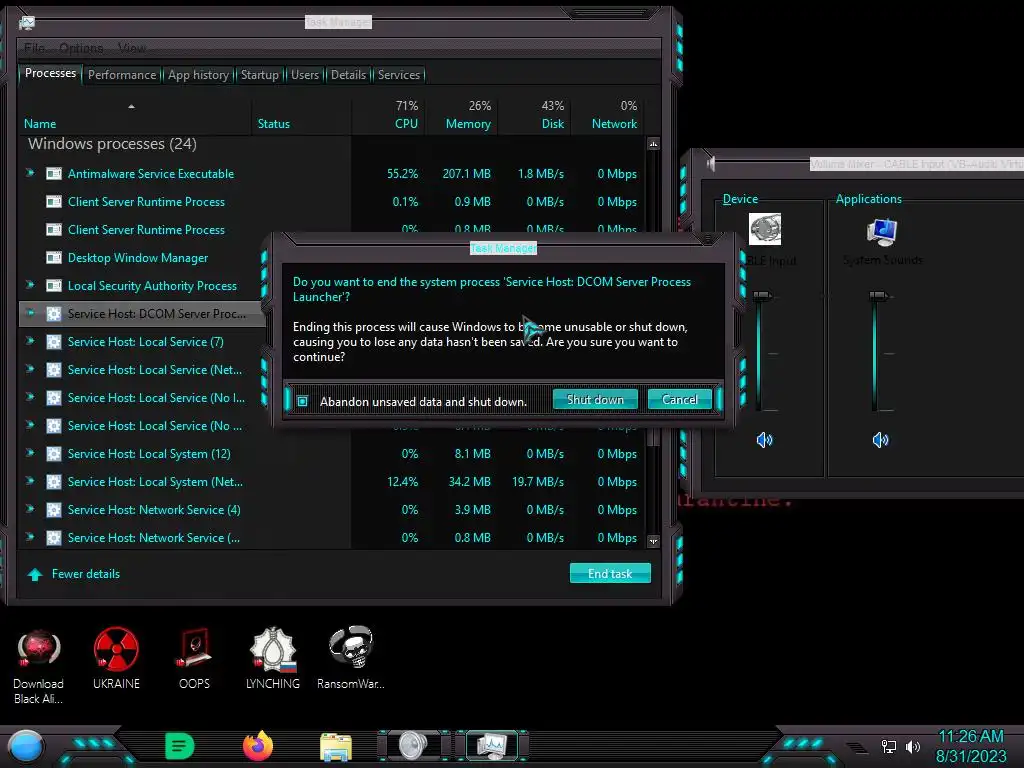Click the process list scroll-up arrow

point(653,144)
